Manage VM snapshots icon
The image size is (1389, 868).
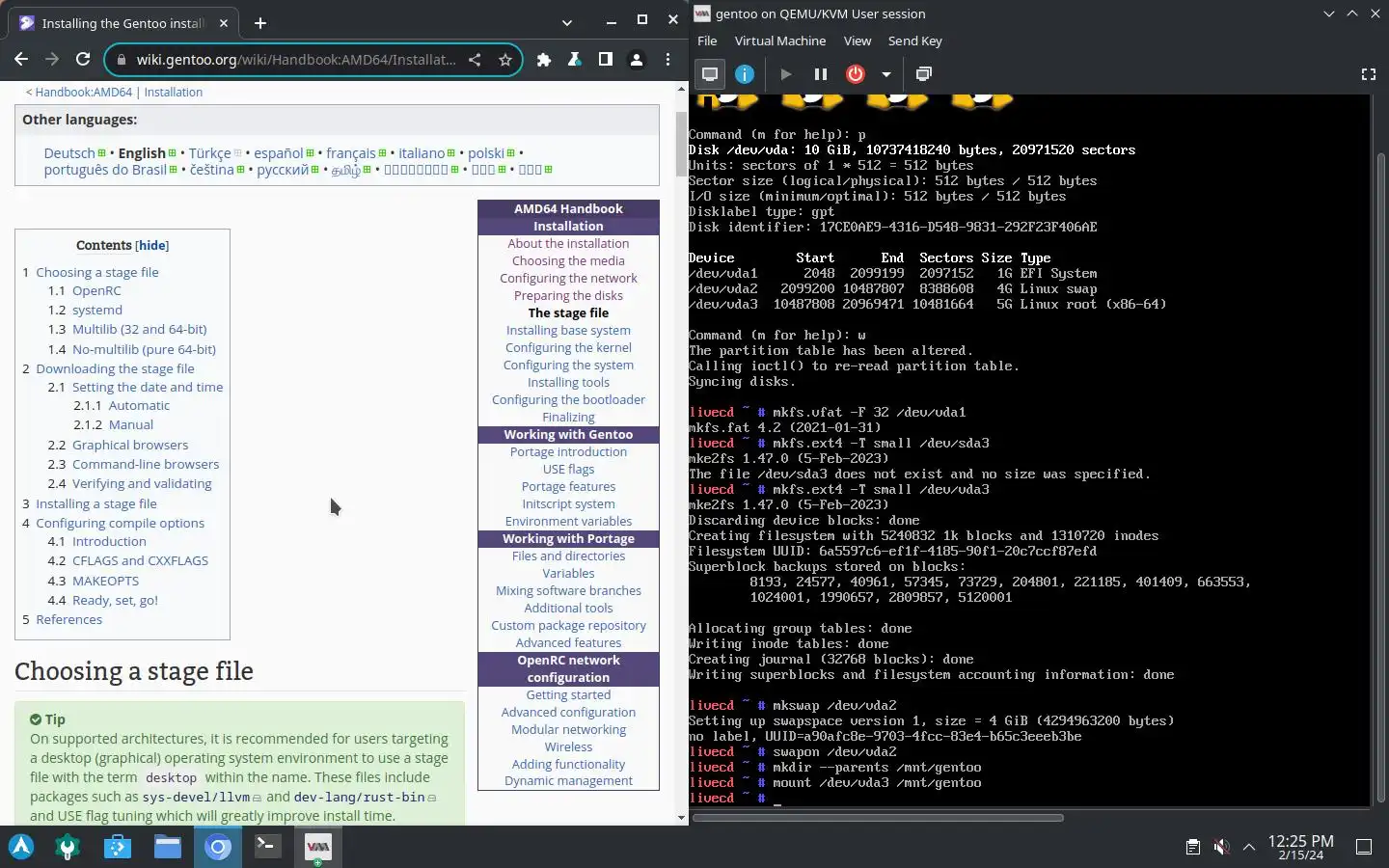pyautogui.click(x=923, y=74)
